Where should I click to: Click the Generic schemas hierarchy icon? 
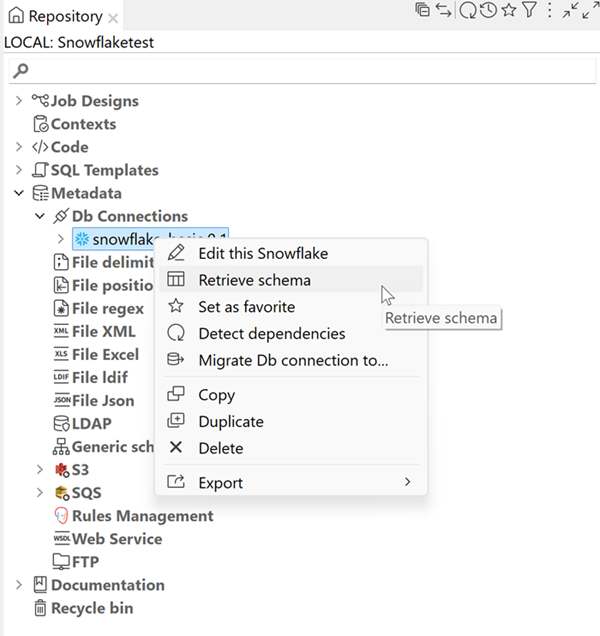pyautogui.click(x=61, y=447)
